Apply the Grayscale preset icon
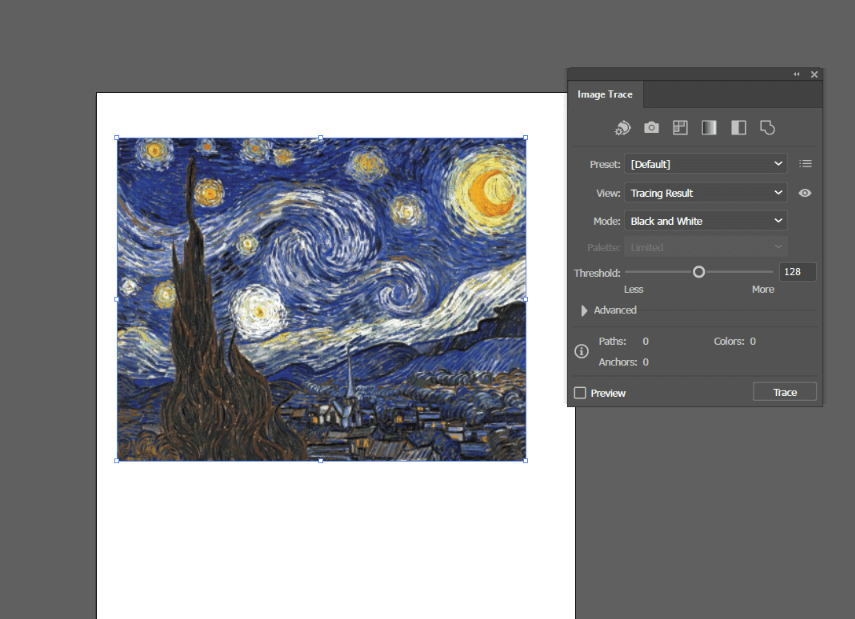Image resolution: width=855 pixels, height=619 pixels. pos(709,128)
